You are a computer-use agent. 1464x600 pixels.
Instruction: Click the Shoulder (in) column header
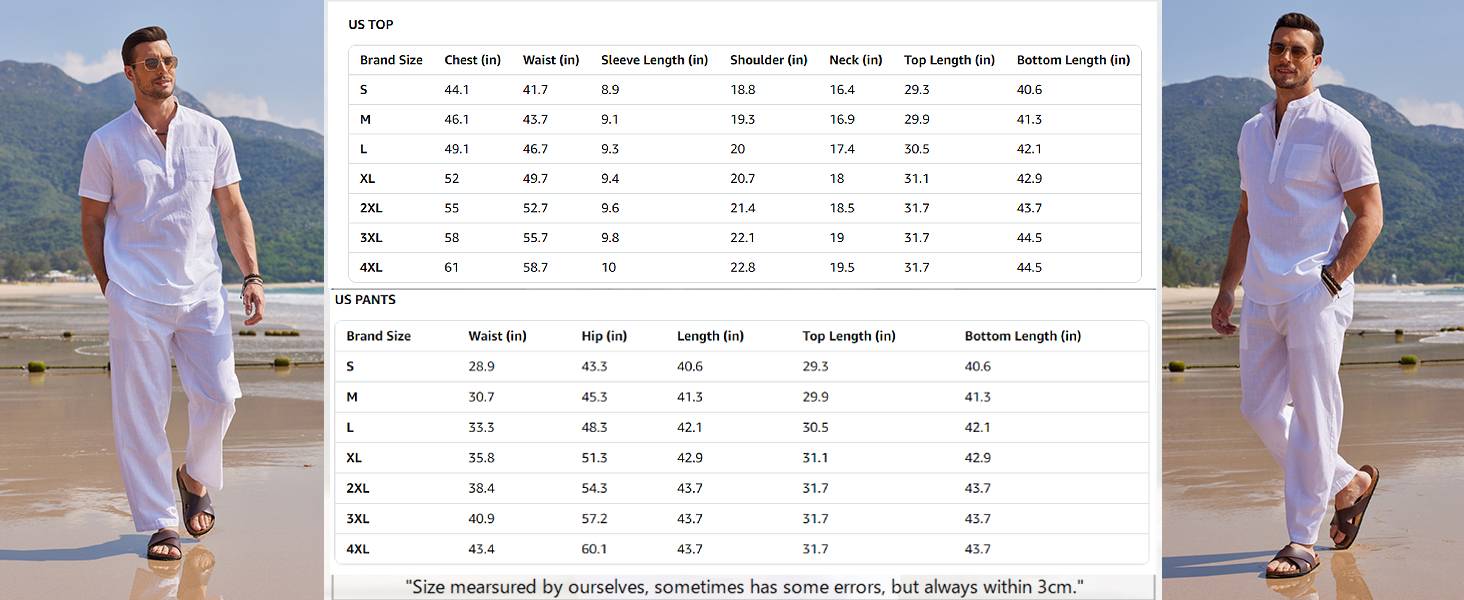coord(769,60)
